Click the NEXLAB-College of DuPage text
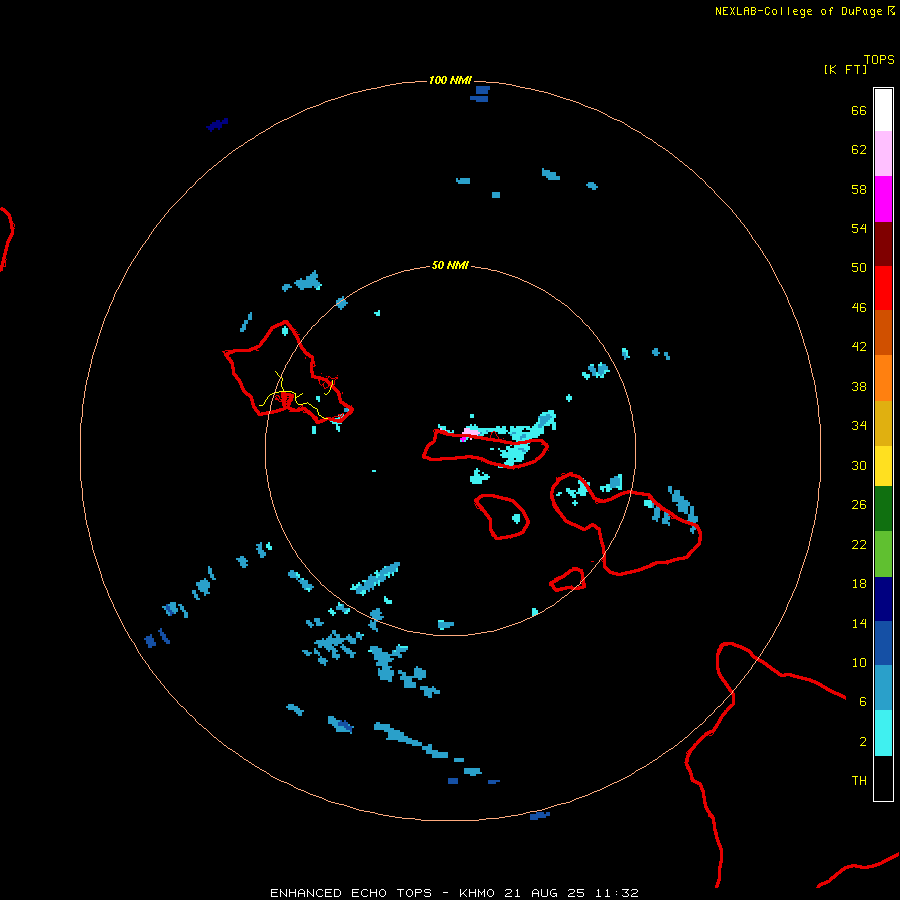Viewport: 900px width, 900px height. coord(800,11)
